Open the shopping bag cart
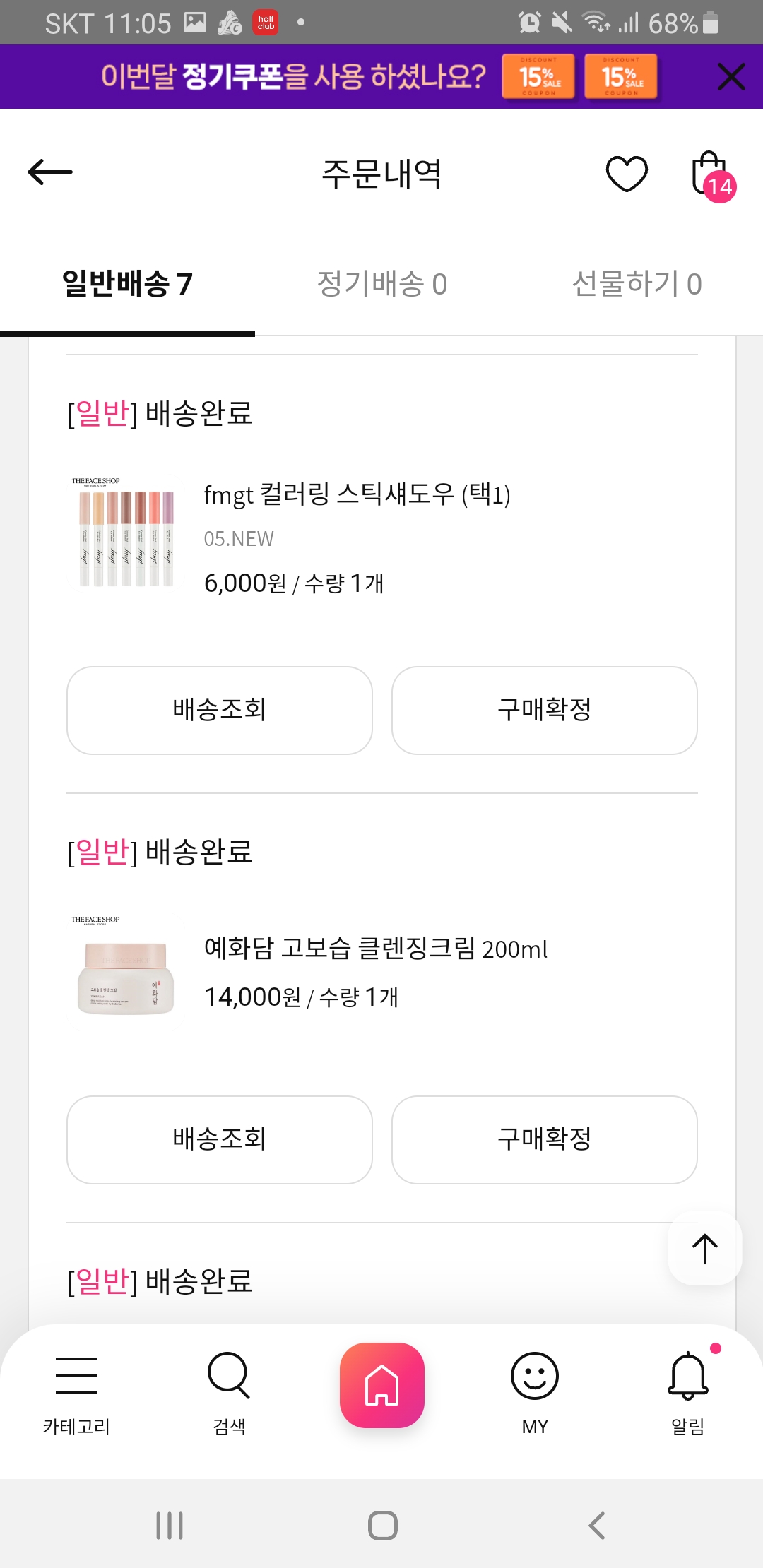The height and width of the screenshot is (1568, 763). click(x=711, y=174)
